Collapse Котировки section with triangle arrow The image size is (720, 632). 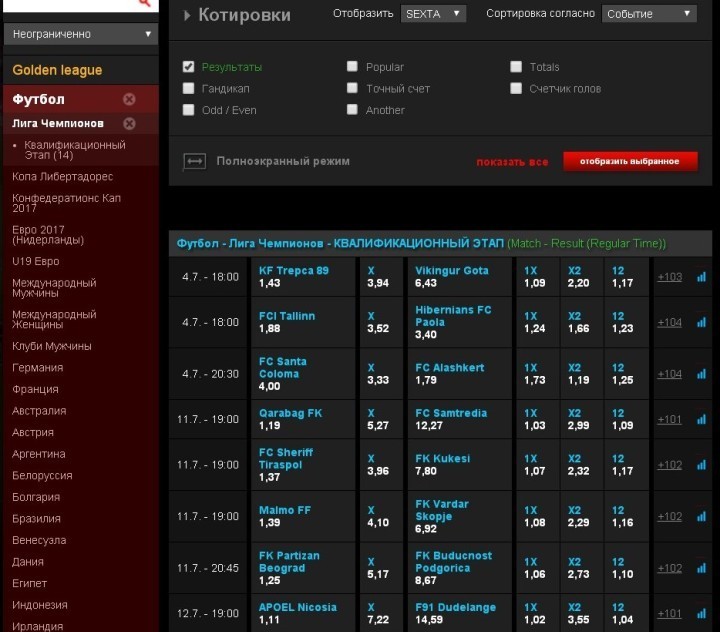(186, 15)
